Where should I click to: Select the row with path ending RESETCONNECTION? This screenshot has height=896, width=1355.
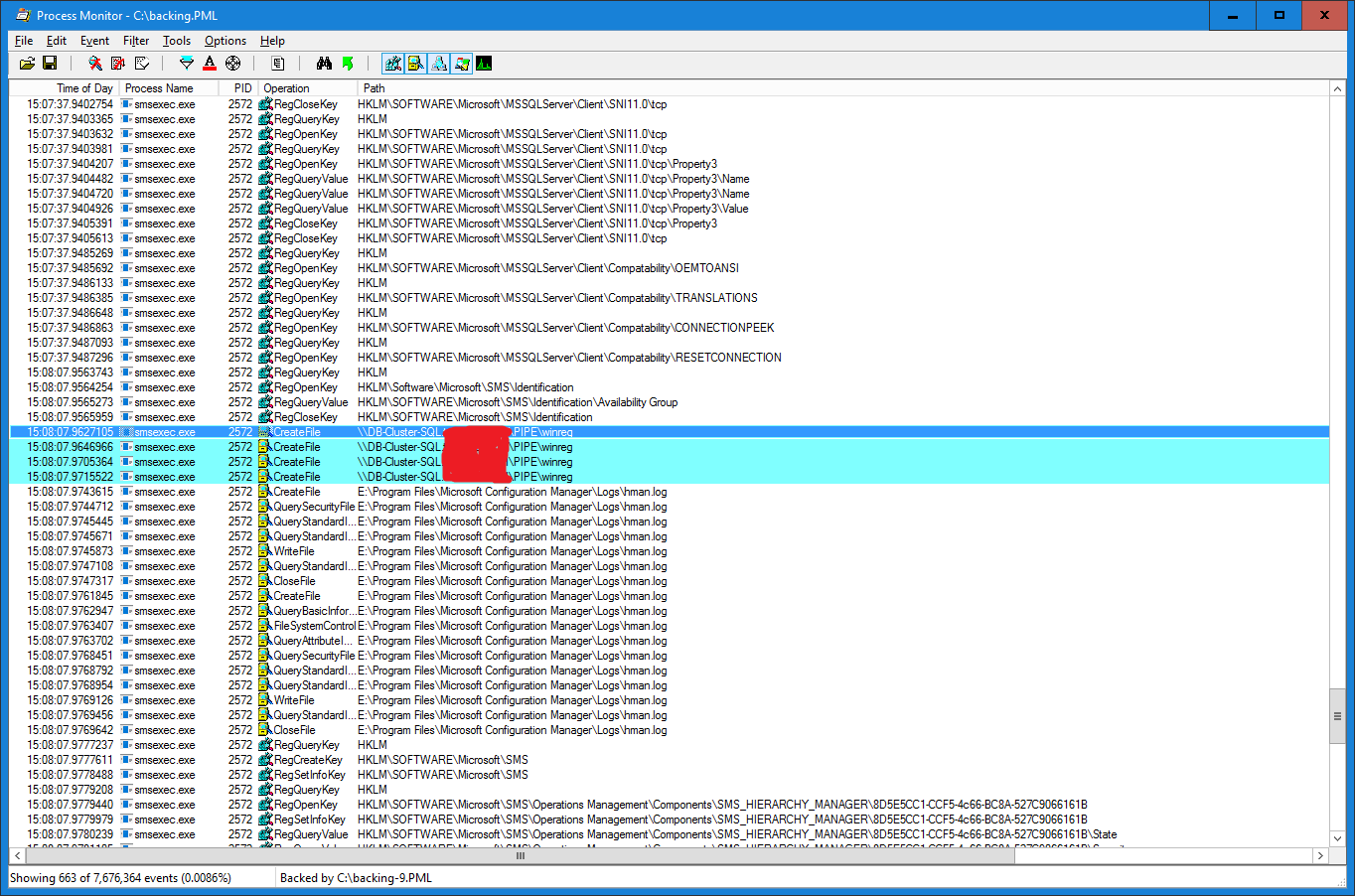point(670,358)
